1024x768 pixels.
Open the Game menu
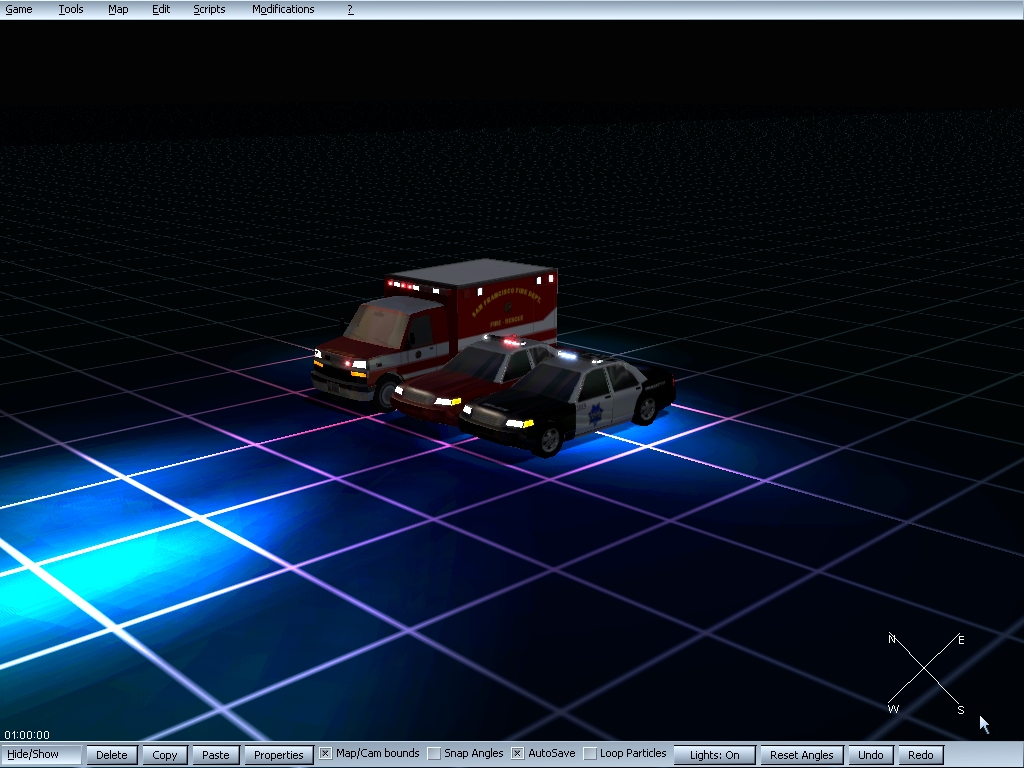[19, 9]
